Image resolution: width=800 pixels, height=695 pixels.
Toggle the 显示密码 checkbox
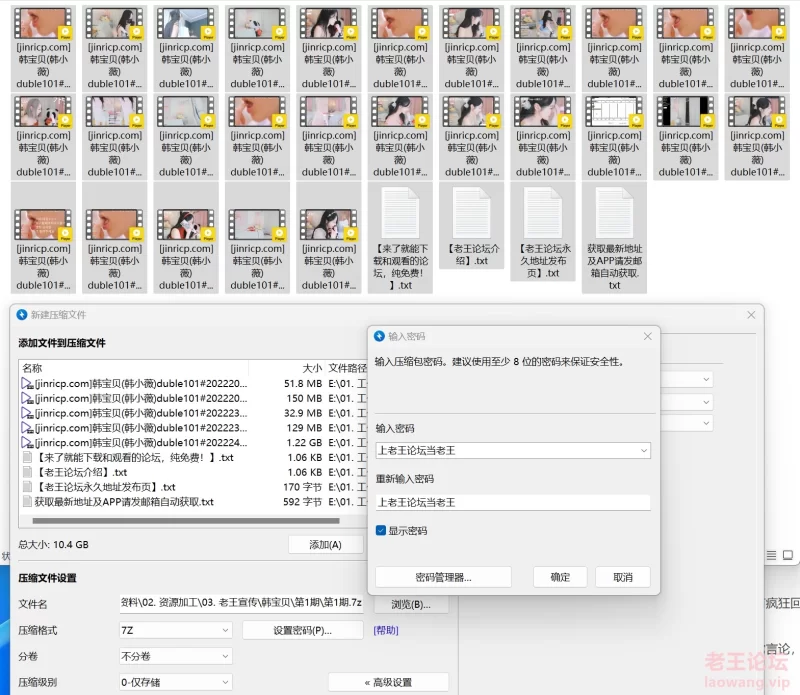pos(381,531)
